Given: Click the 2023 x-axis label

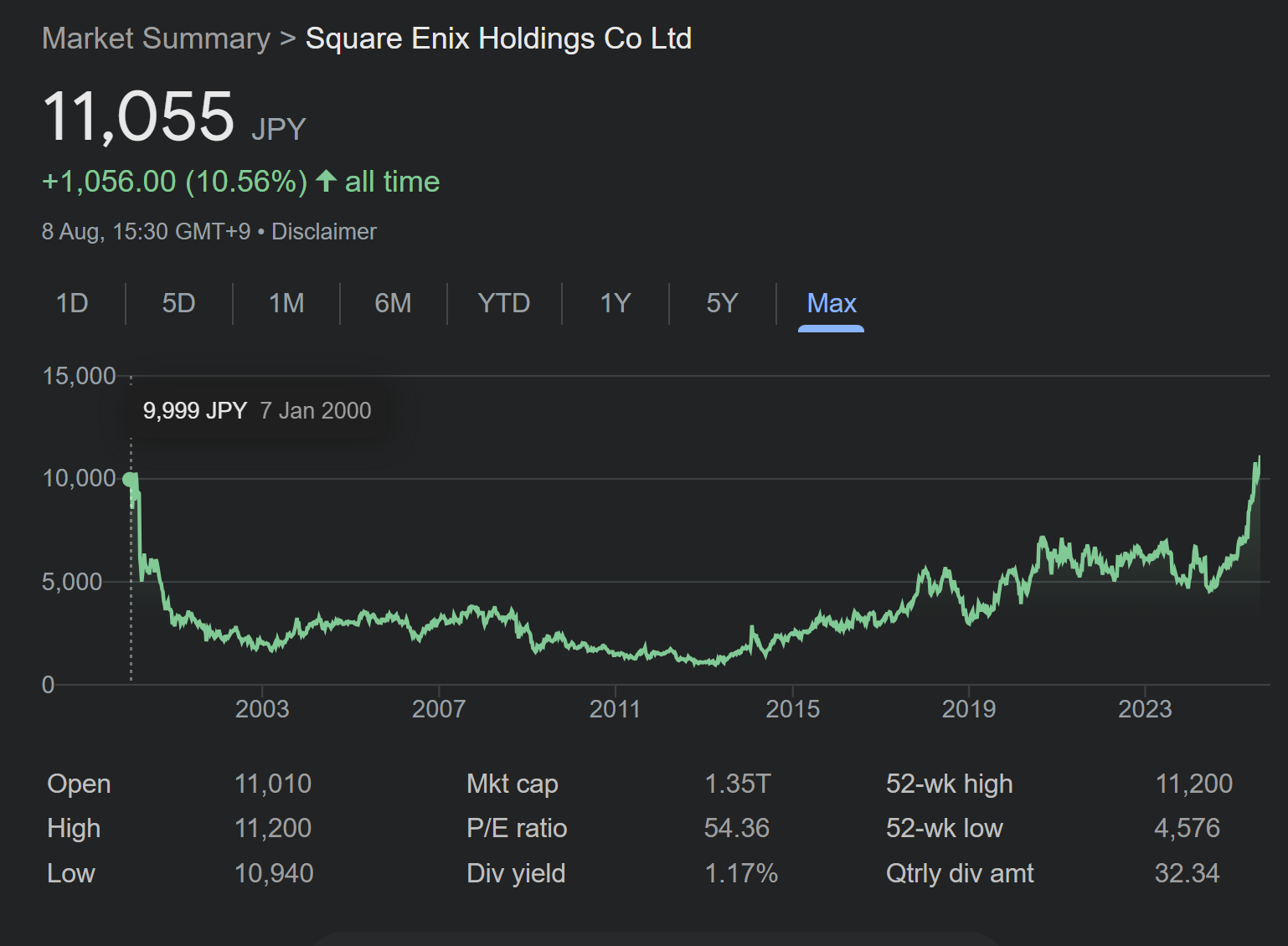Looking at the screenshot, I should pyautogui.click(x=1145, y=709).
